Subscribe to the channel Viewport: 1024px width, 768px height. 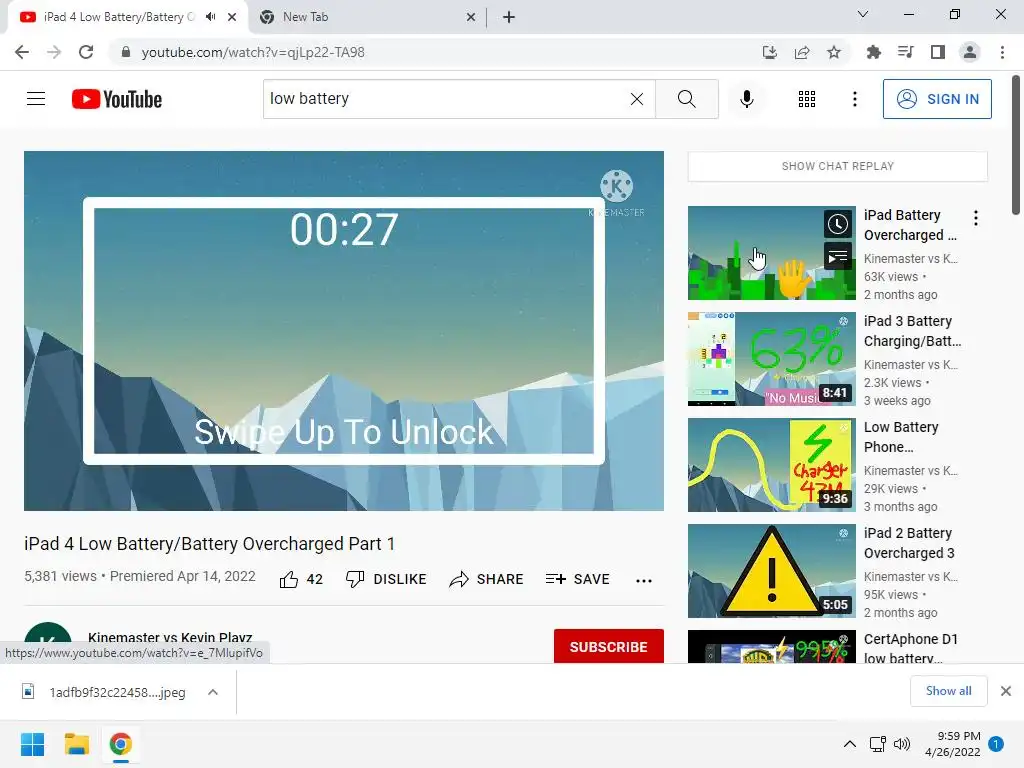point(609,647)
